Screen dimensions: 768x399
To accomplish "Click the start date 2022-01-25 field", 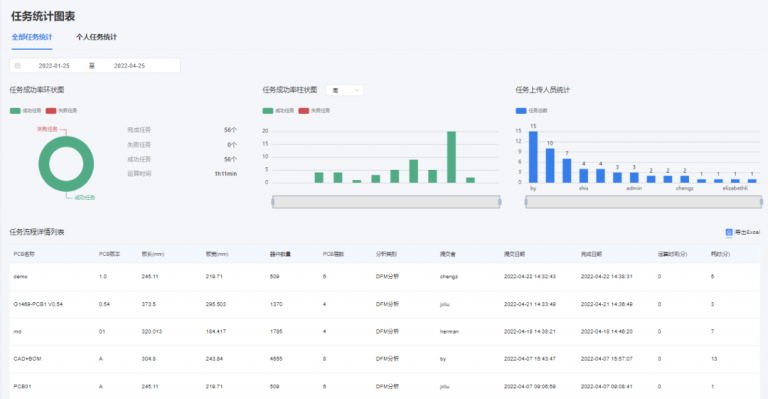I will point(54,66).
